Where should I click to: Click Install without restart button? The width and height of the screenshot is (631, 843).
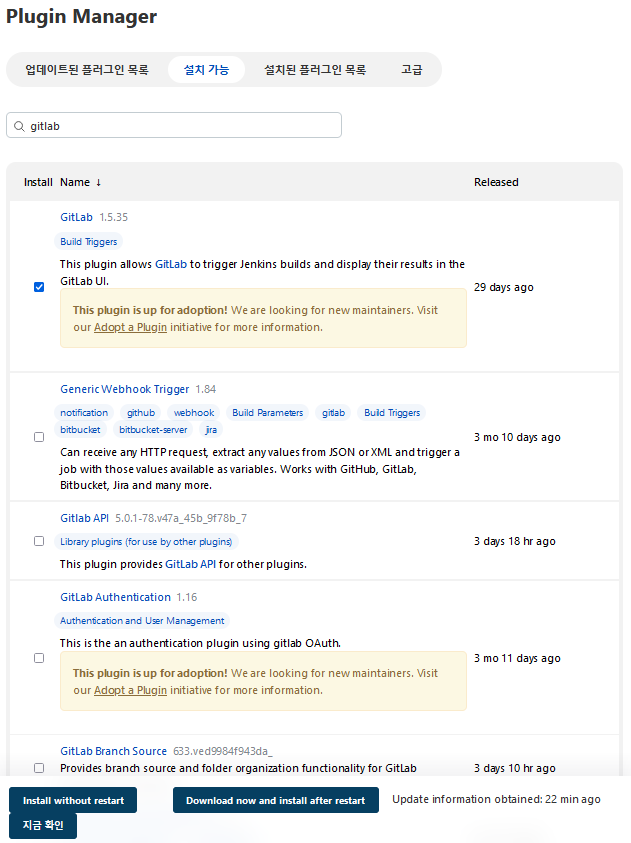(73, 800)
